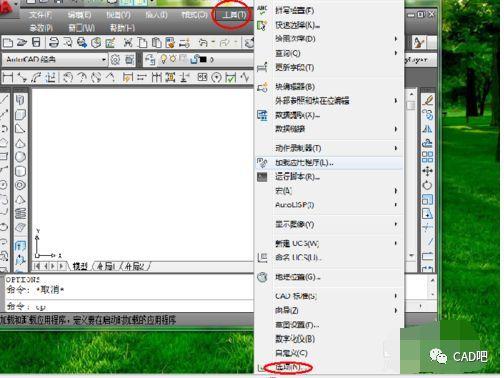Viewport: 504px width, 378px height.
Task: Select the Radius dimension tool
Action: (x=68, y=77)
